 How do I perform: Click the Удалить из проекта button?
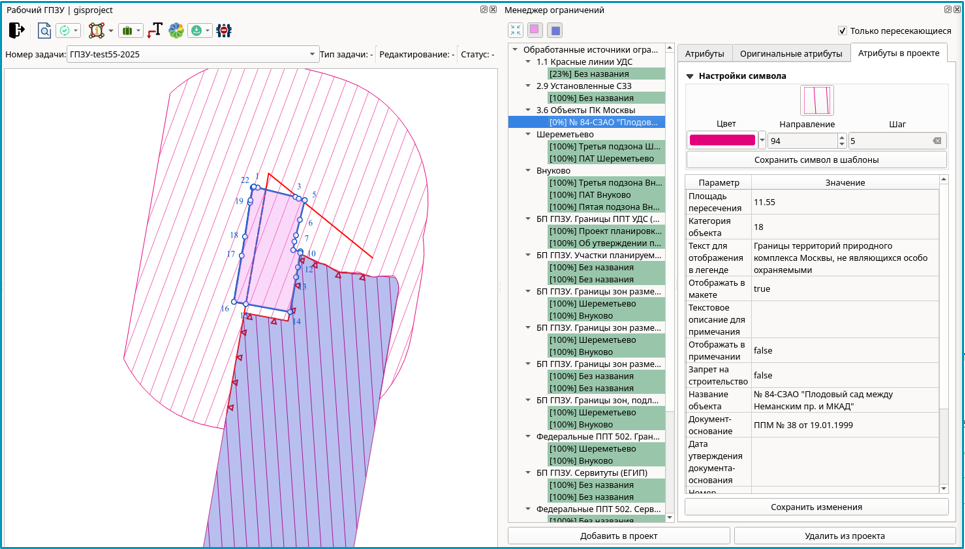844,536
